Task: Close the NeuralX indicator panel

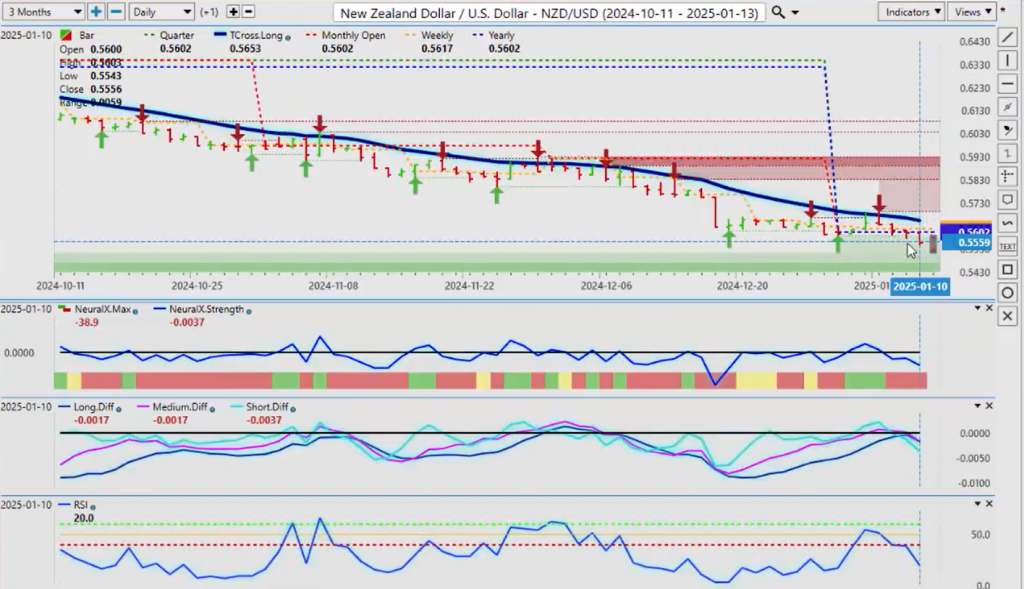Action: click(x=989, y=308)
